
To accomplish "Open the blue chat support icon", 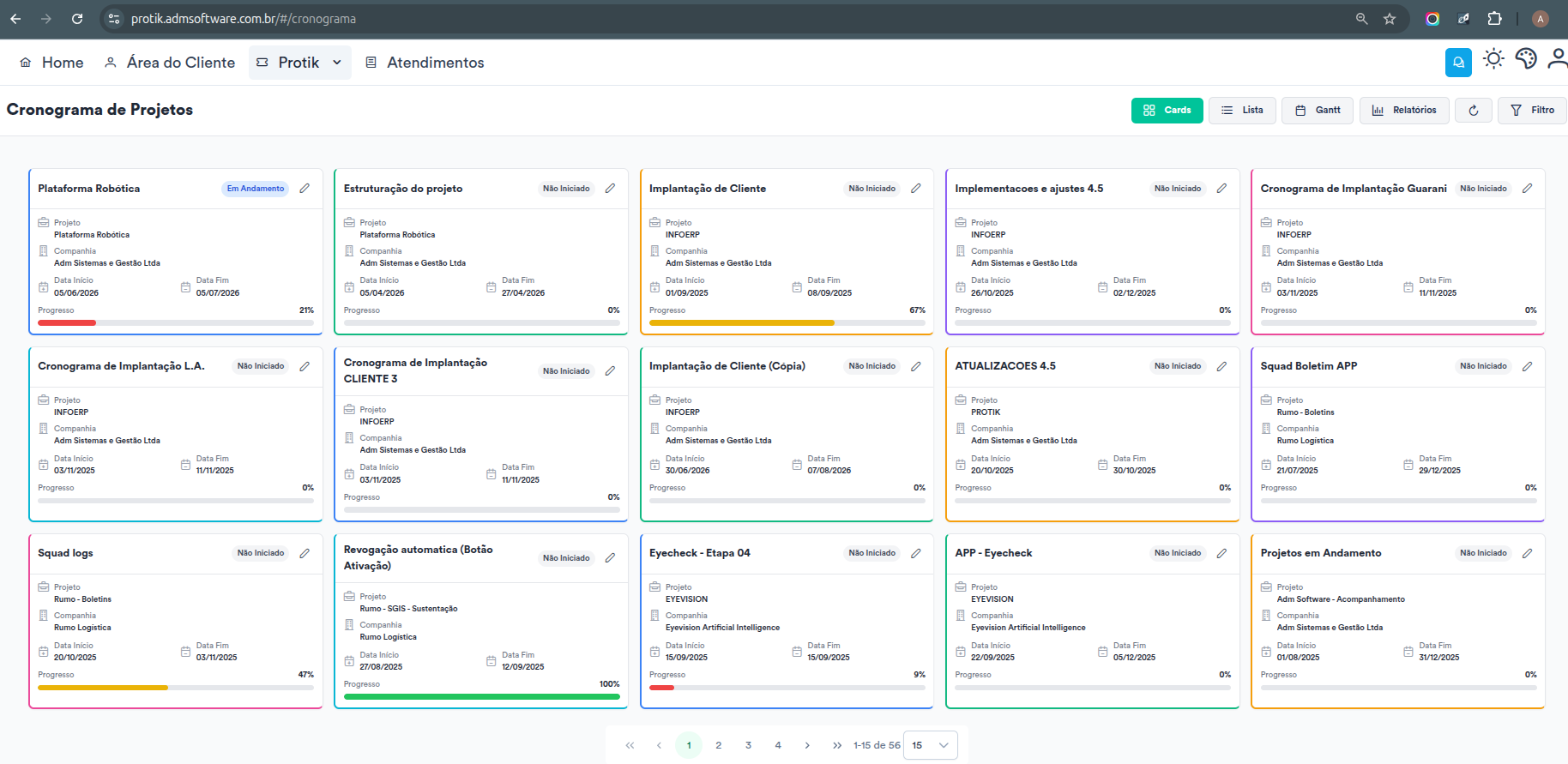I will coord(1458,63).
